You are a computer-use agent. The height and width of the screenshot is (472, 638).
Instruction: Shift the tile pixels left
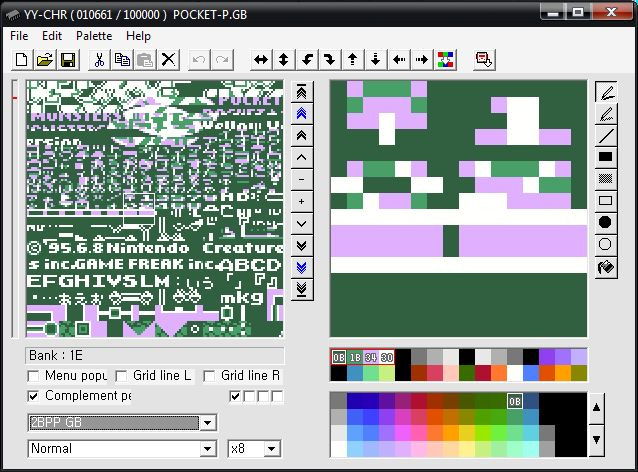pyautogui.click(x=399, y=60)
